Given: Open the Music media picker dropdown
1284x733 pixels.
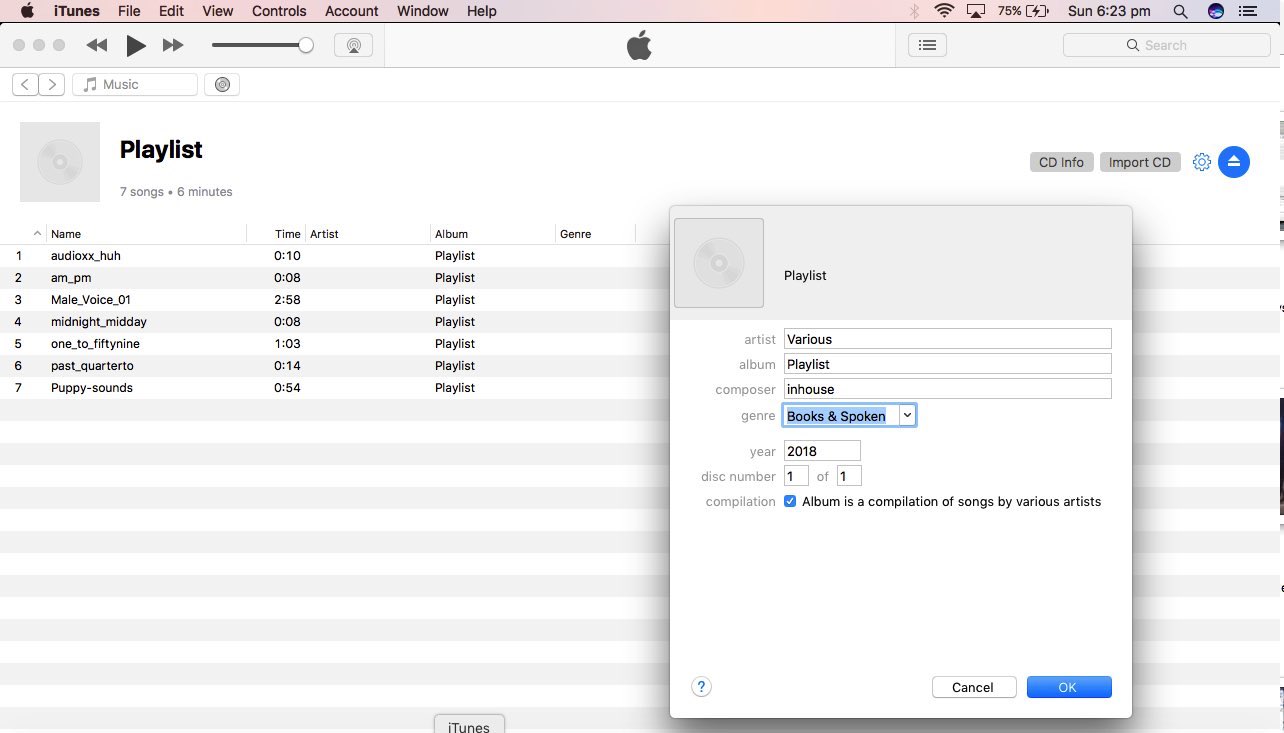Looking at the screenshot, I should coord(135,85).
